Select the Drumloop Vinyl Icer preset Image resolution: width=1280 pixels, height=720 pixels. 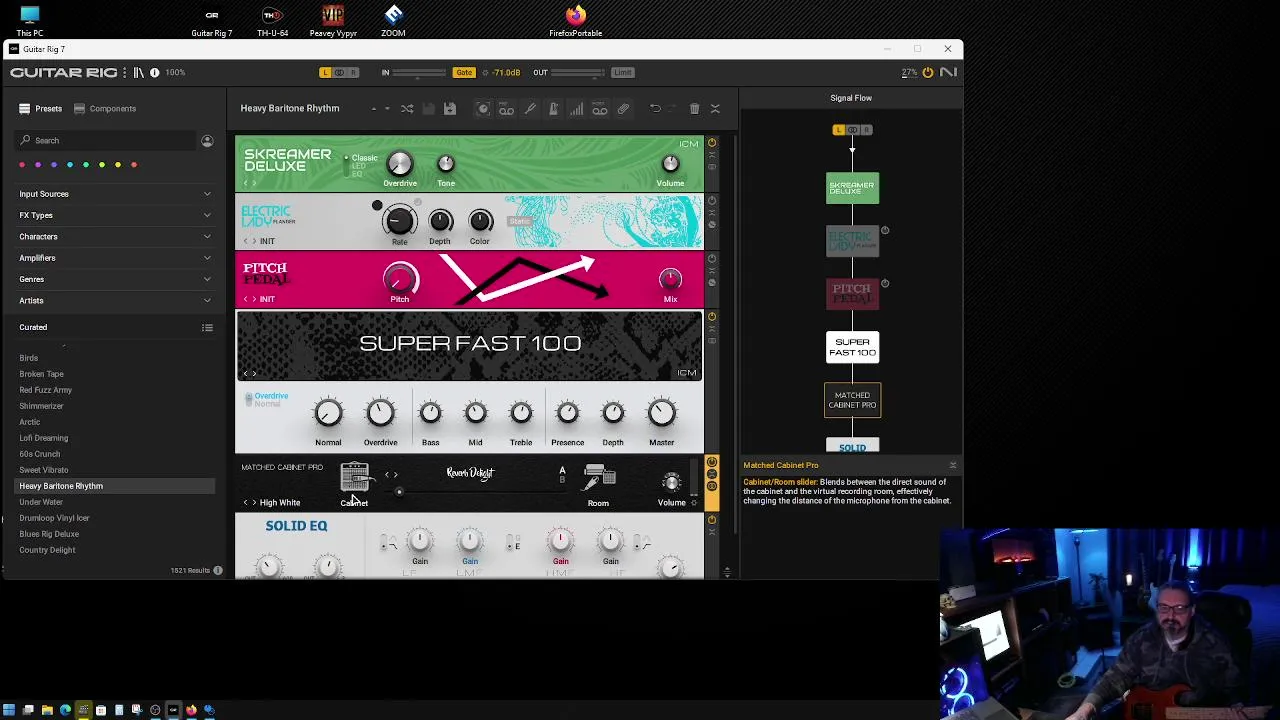(x=54, y=518)
